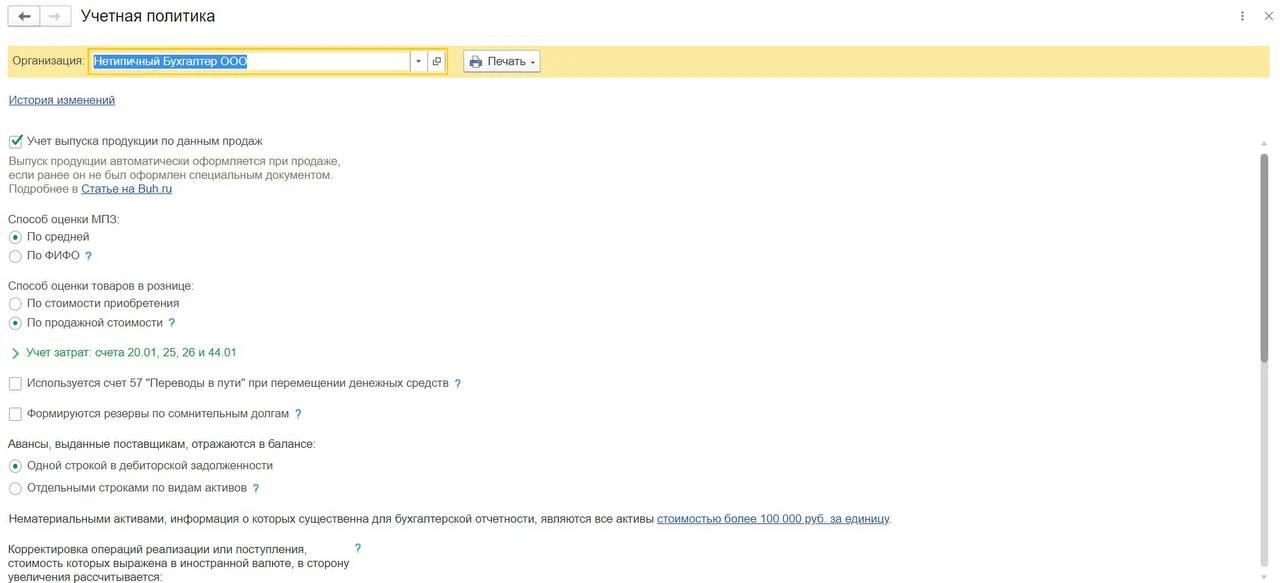Go back with the left arrow button

coord(24,16)
